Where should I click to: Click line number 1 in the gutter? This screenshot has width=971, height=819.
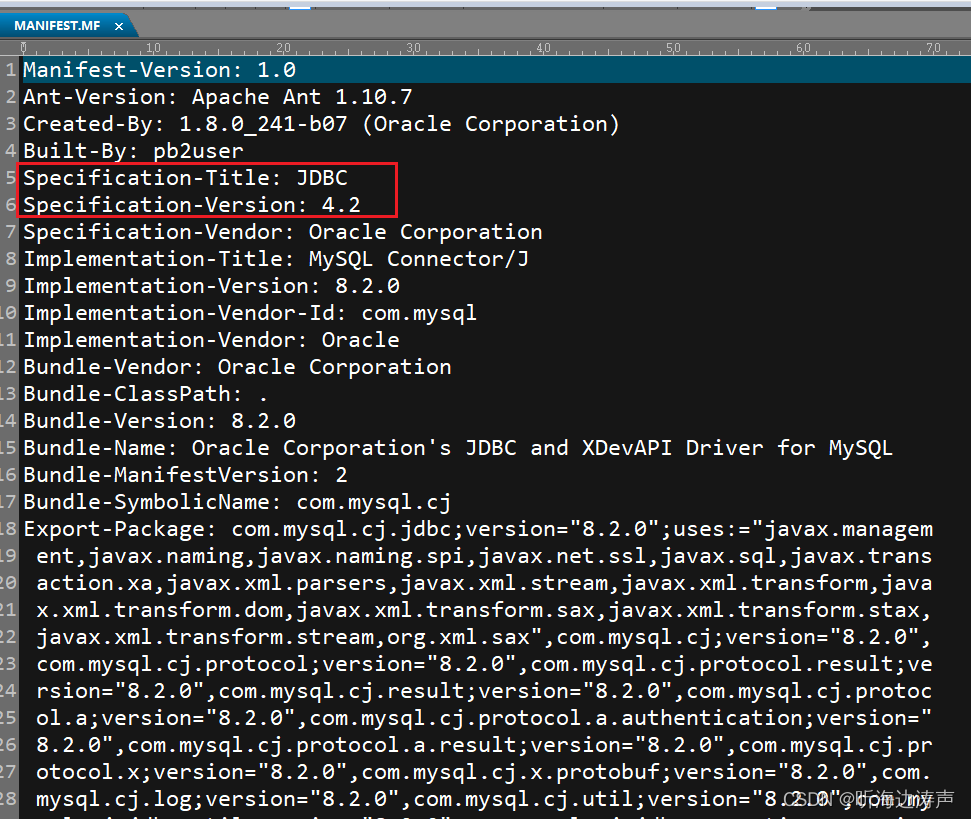click(9, 69)
